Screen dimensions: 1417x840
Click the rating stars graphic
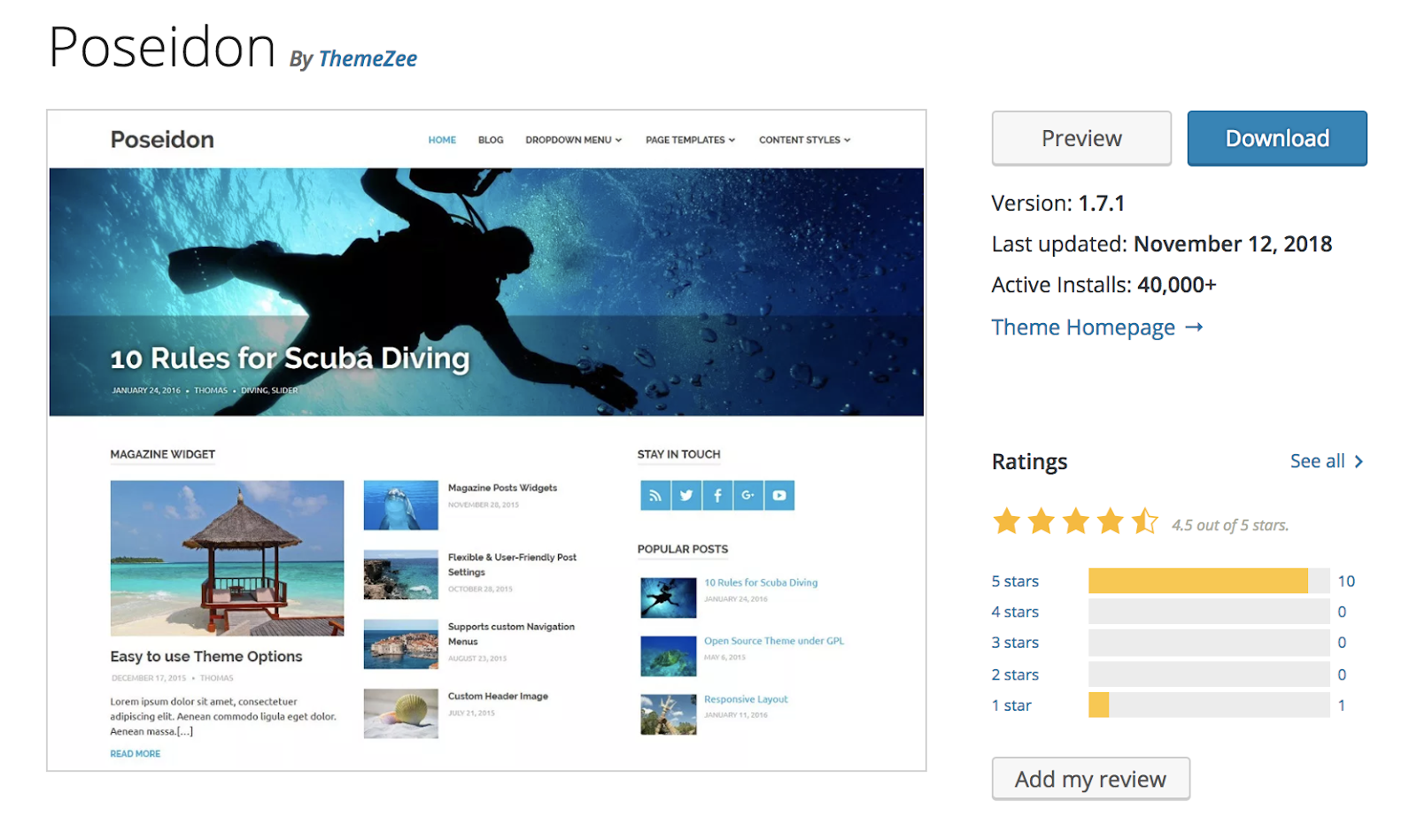tap(1075, 521)
